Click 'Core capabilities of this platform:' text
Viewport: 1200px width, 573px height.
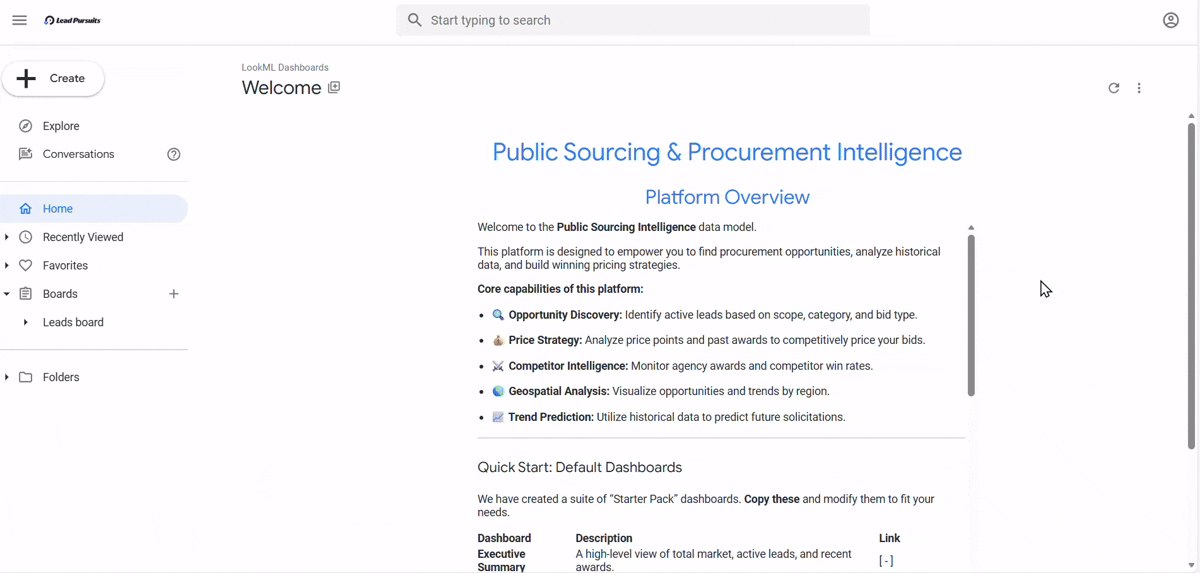click(560, 289)
